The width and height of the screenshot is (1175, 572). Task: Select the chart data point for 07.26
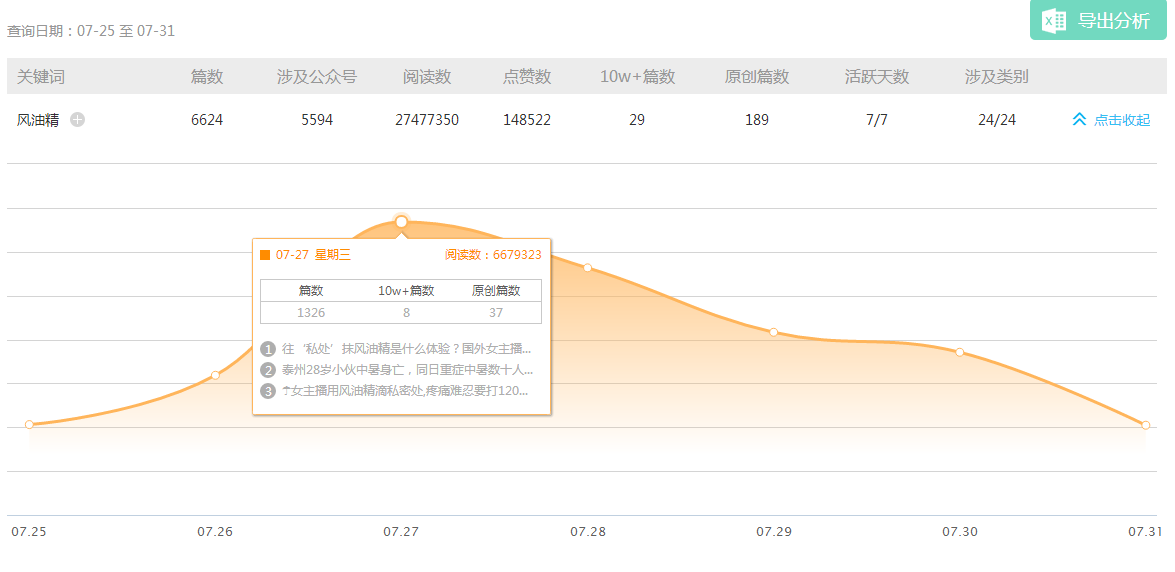[215, 375]
